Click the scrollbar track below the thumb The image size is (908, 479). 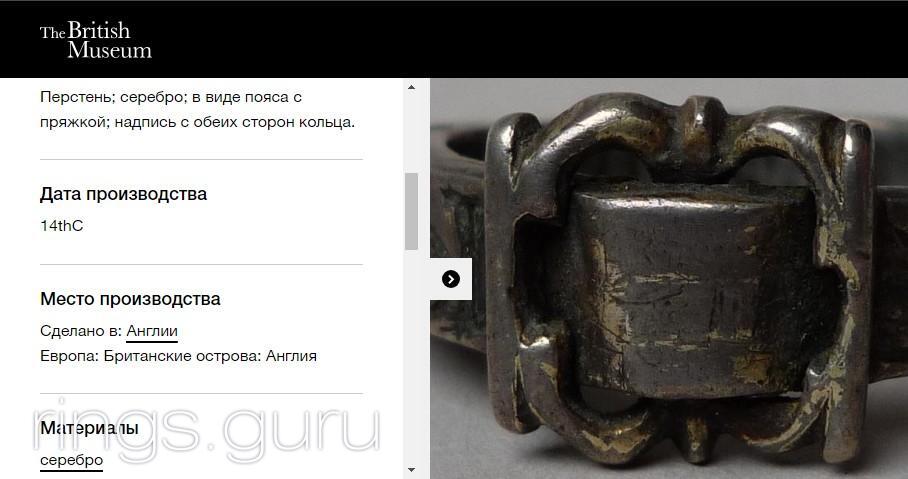(x=411, y=356)
